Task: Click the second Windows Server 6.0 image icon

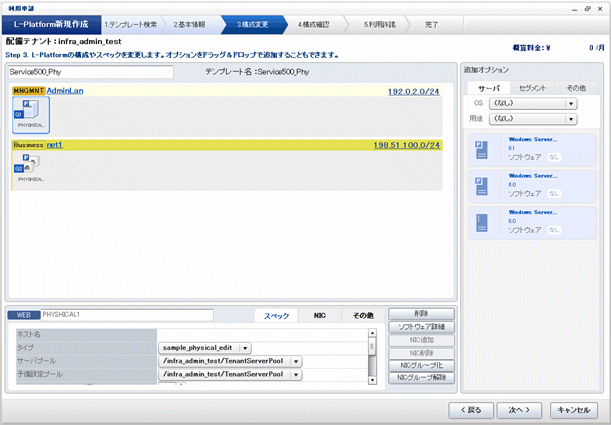Action: click(x=484, y=184)
